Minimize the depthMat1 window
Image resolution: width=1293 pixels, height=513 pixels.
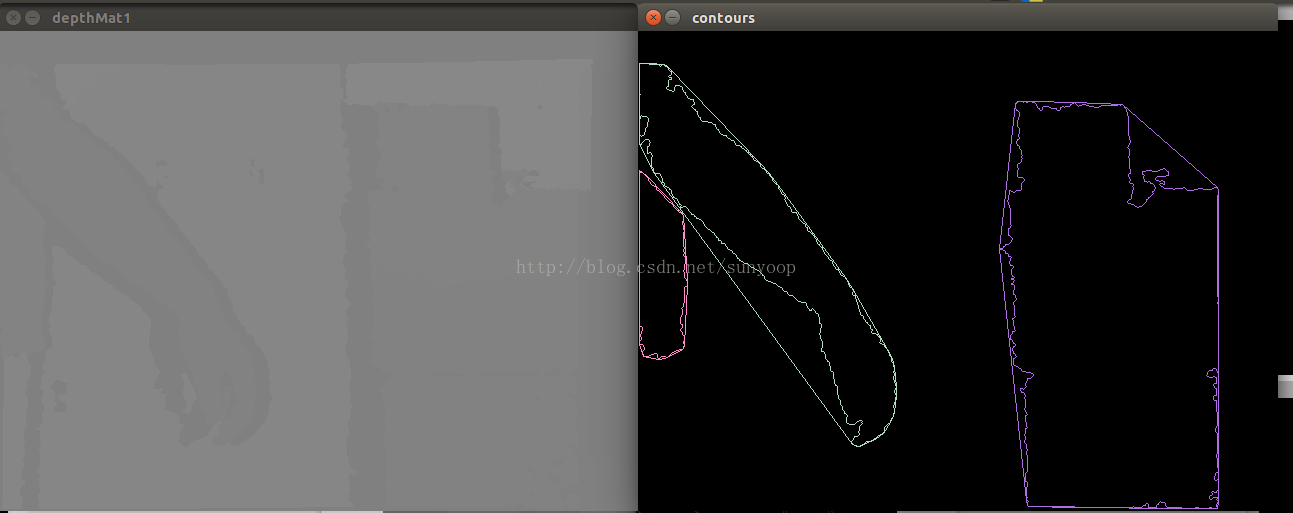click(32, 18)
